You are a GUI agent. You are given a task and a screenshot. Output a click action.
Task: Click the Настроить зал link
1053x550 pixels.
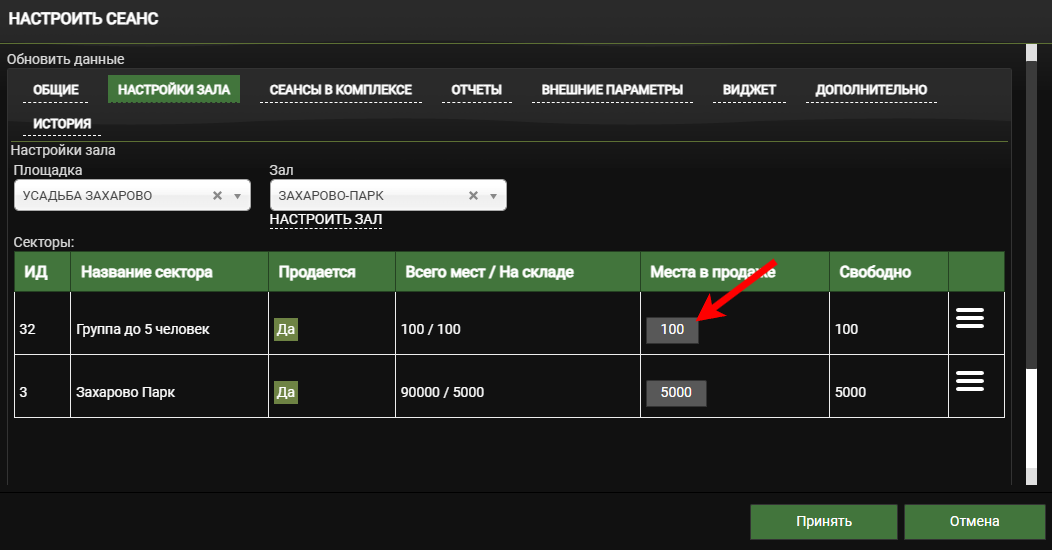click(326, 219)
